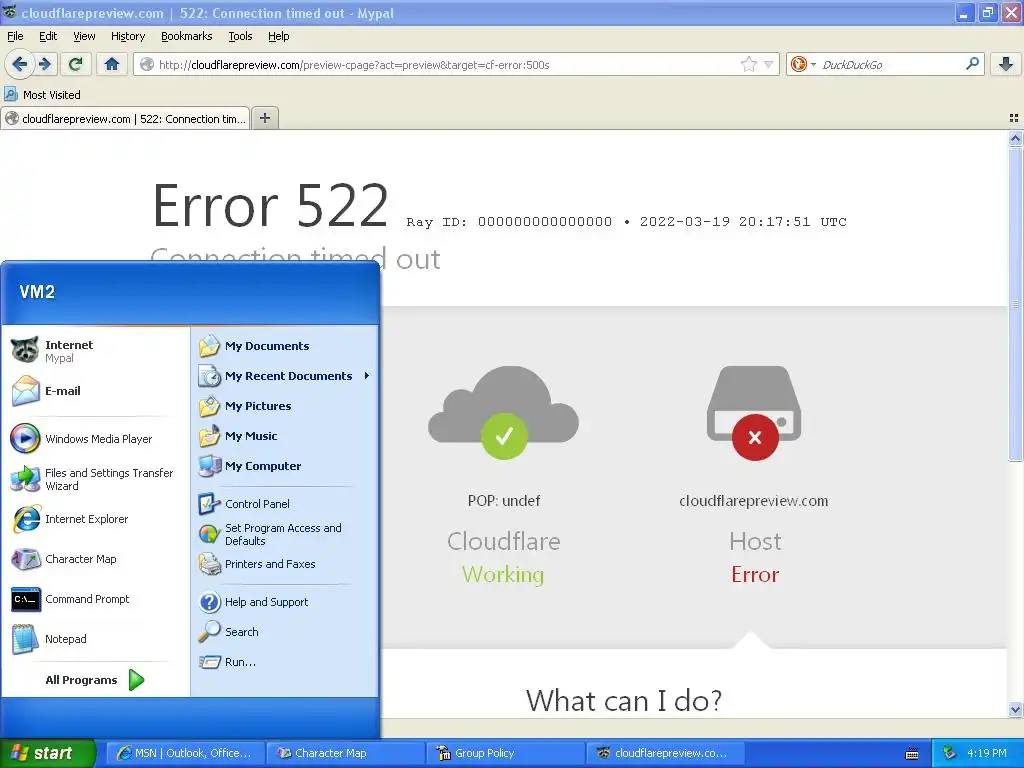Click the browser Forward arrow button

44,64
